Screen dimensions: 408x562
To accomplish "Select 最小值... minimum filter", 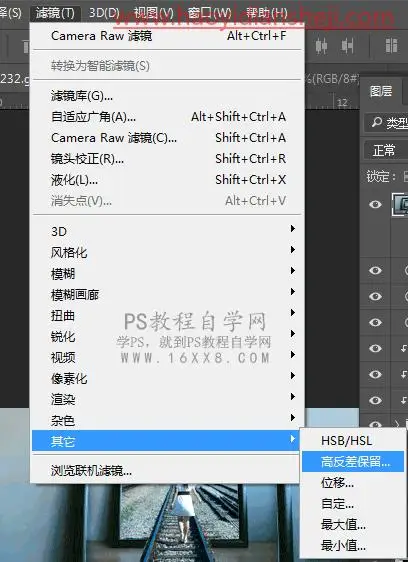I will 353,546.
